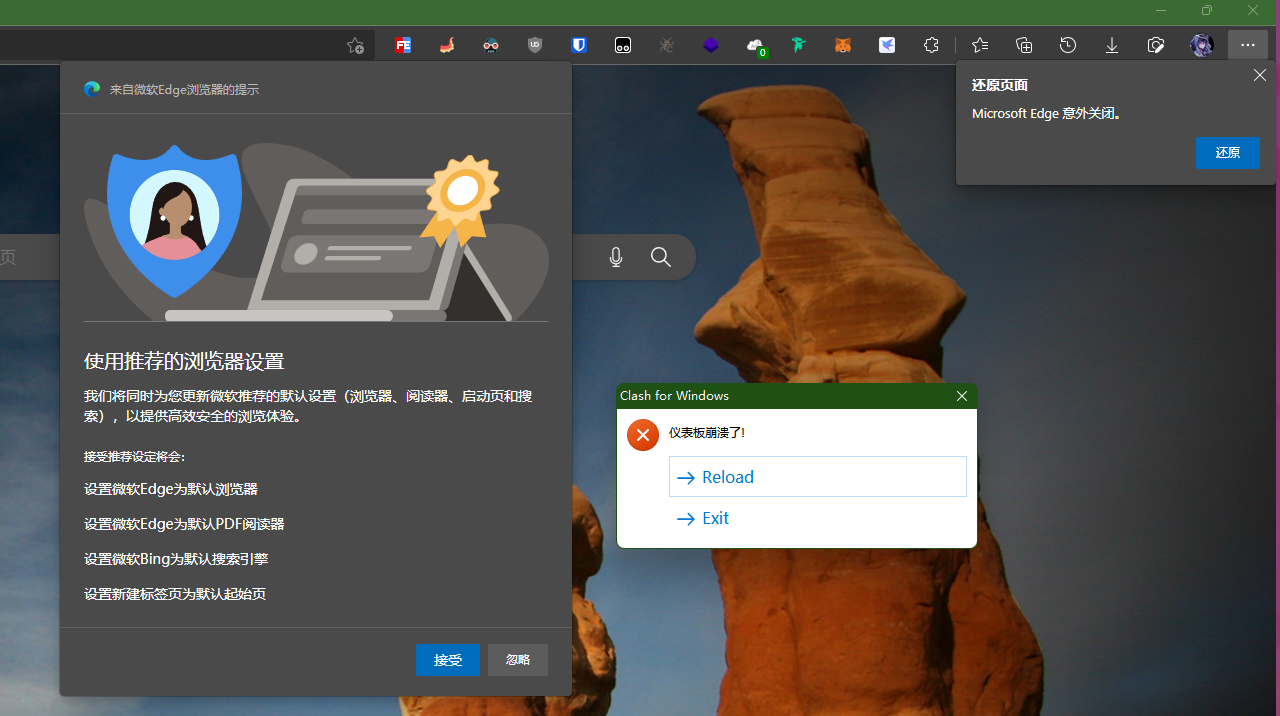Restore down the Edge browser window

coord(1207,11)
